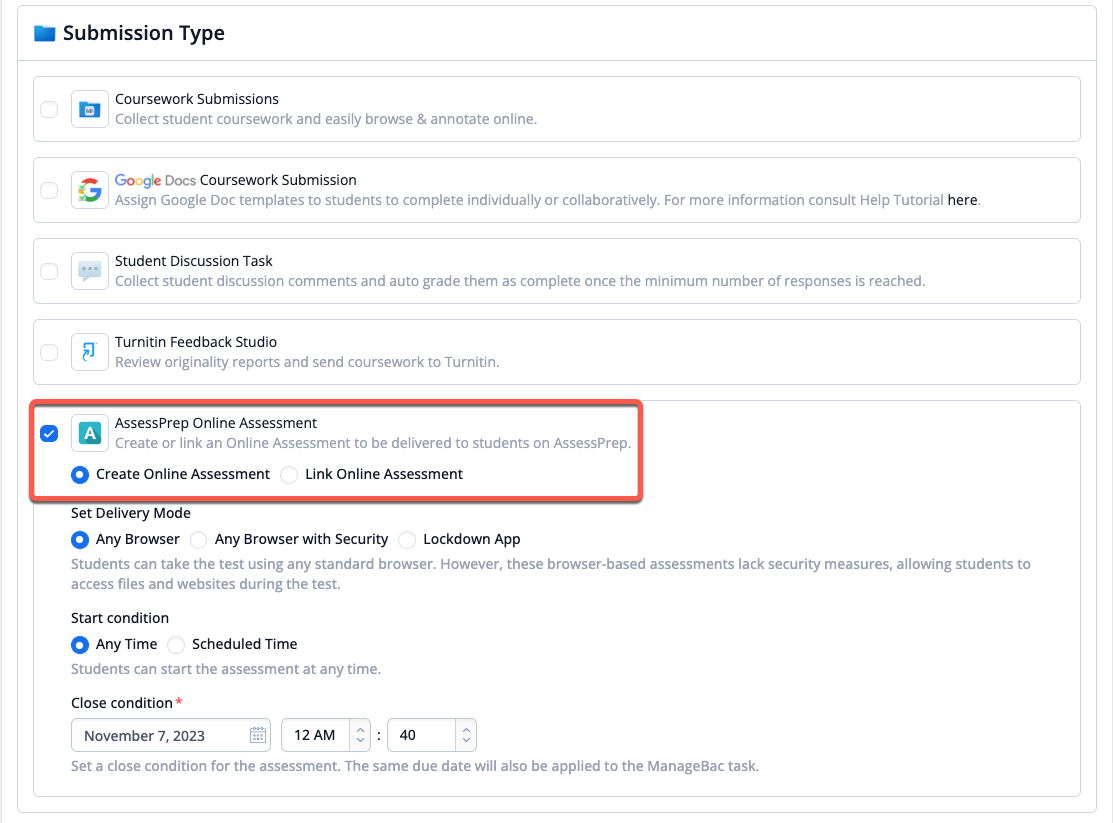Click the Close condition label
The height and width of the screenshot is (823, 1113).
point(122,703)
